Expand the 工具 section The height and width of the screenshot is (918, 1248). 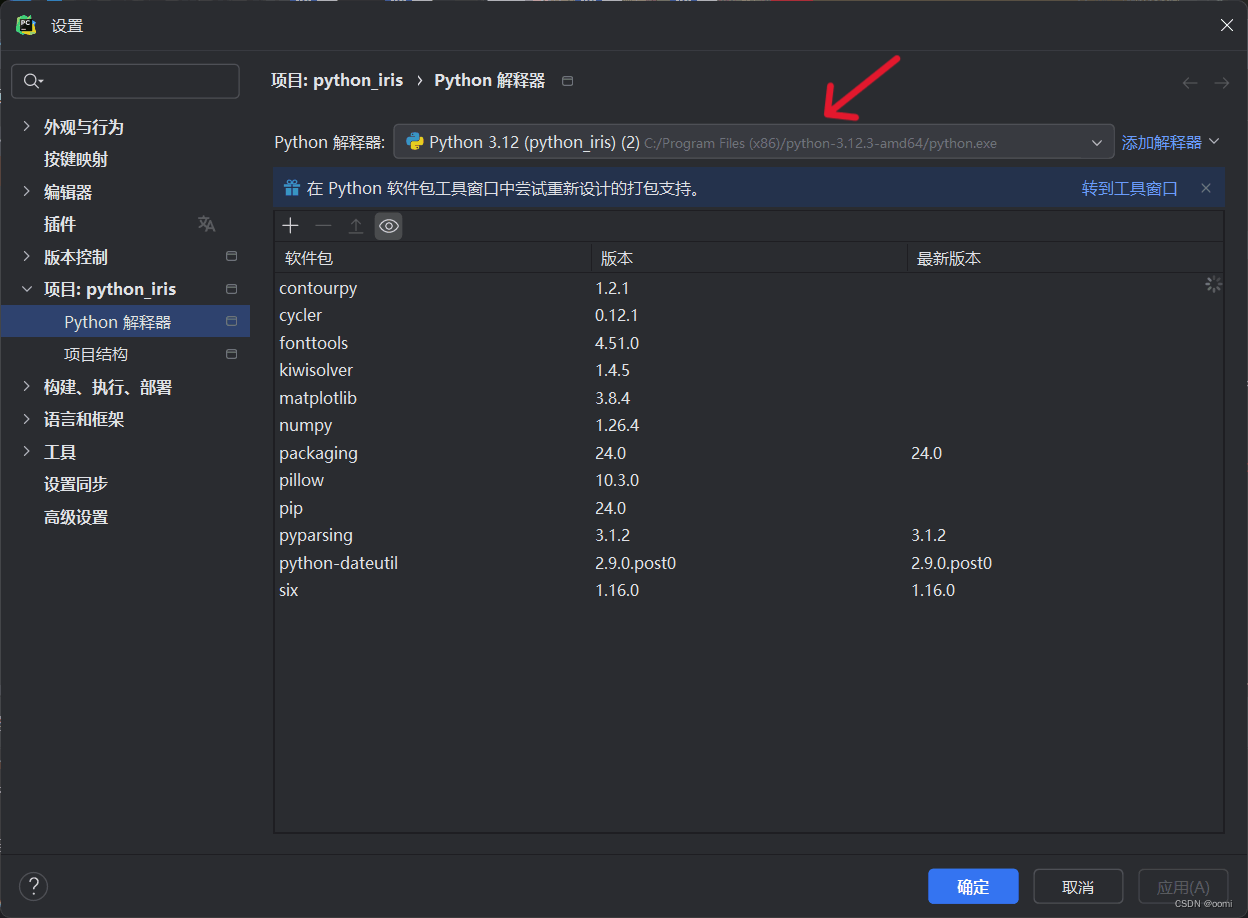point(27,452)
